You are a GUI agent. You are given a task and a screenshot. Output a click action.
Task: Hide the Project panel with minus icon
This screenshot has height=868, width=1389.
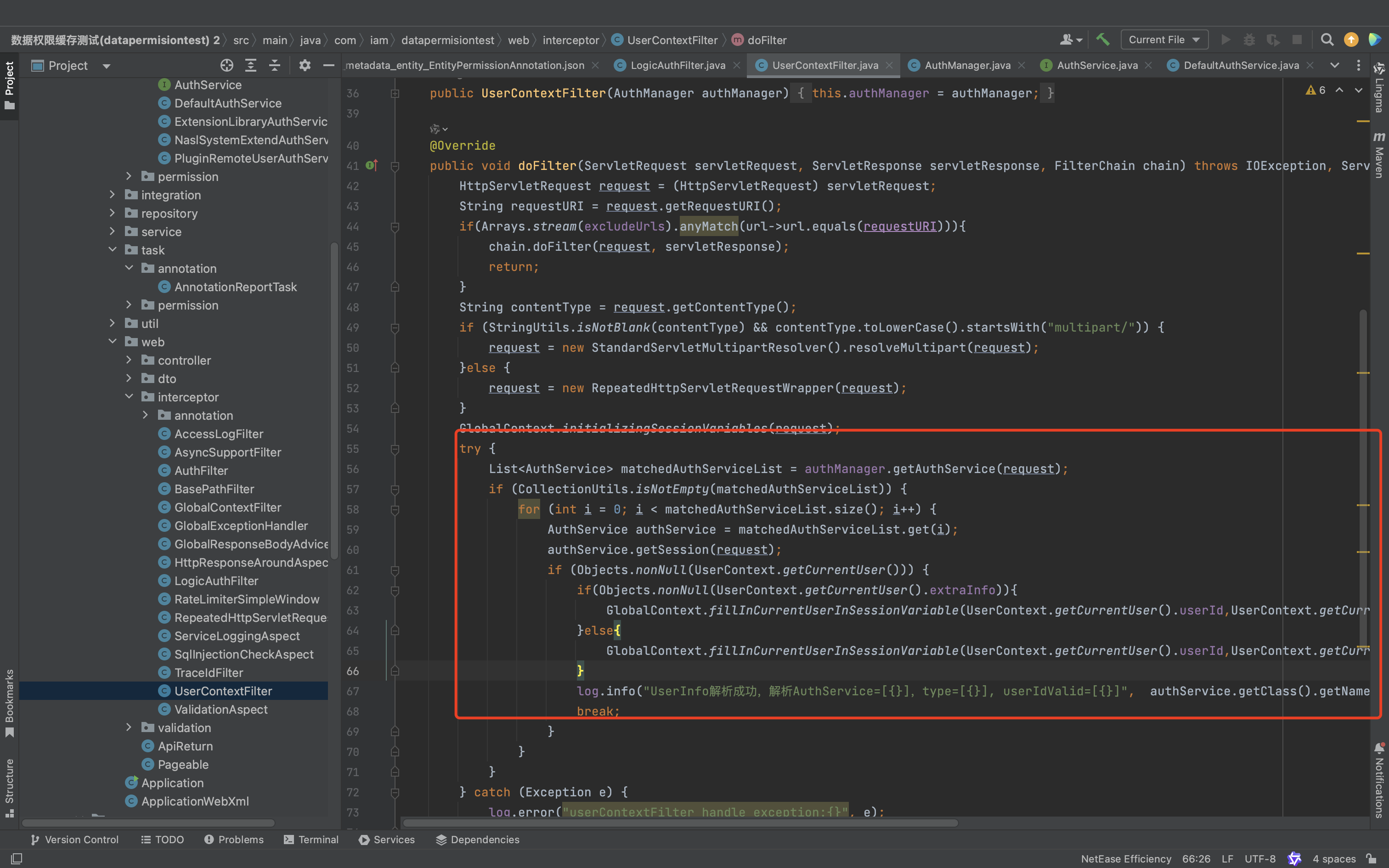(x=329, y=65)
